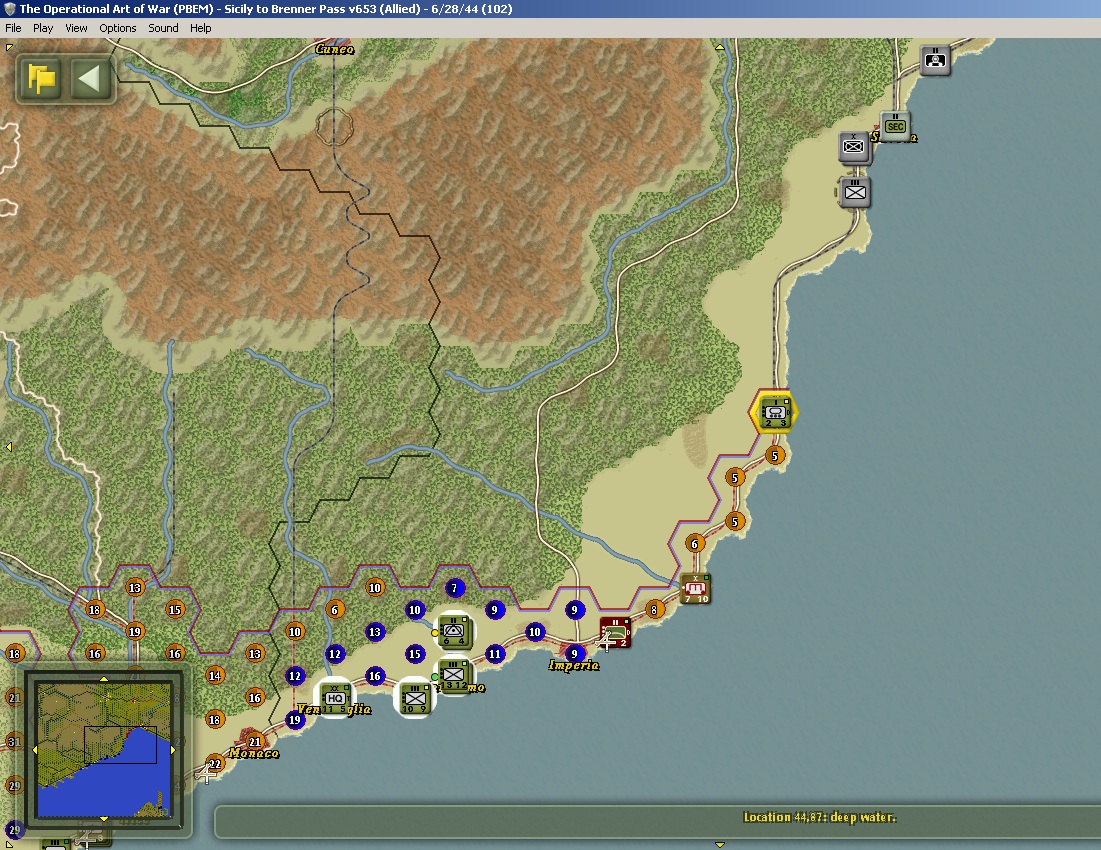
Task: Click the yellow flags button
Action: (41, 78)
